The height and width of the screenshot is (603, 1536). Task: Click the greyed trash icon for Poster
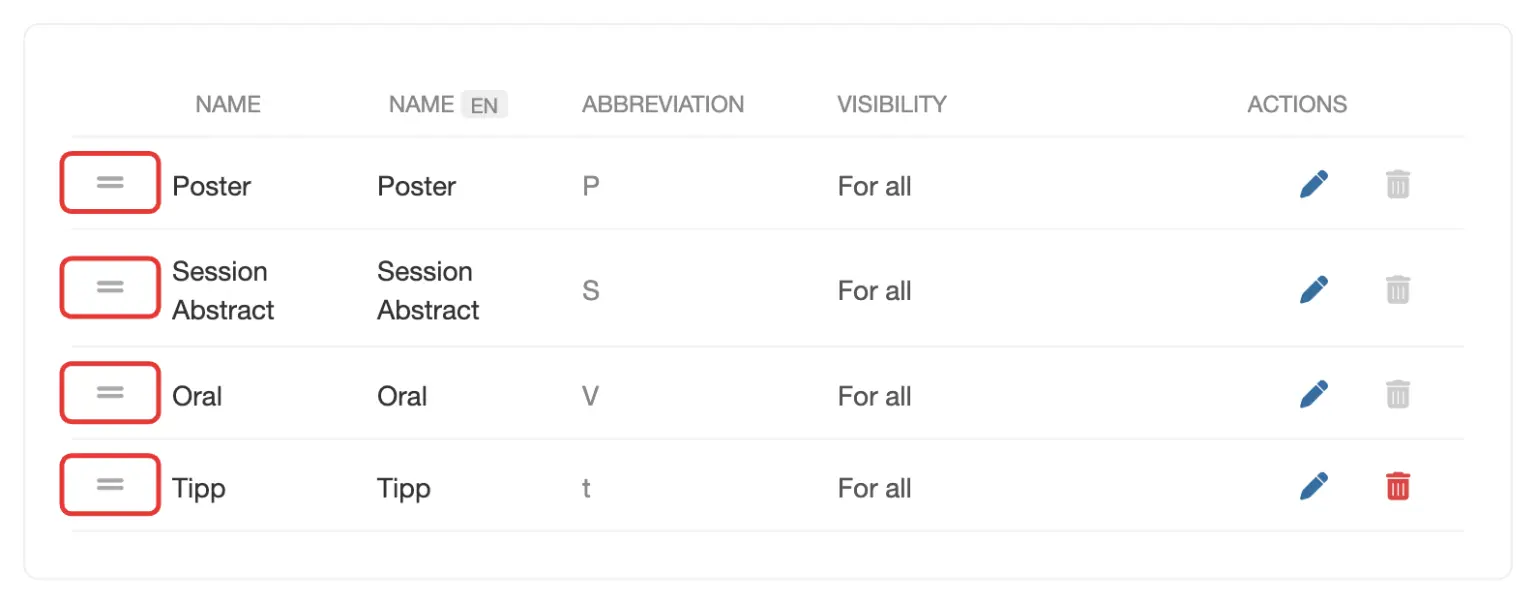1398,184
